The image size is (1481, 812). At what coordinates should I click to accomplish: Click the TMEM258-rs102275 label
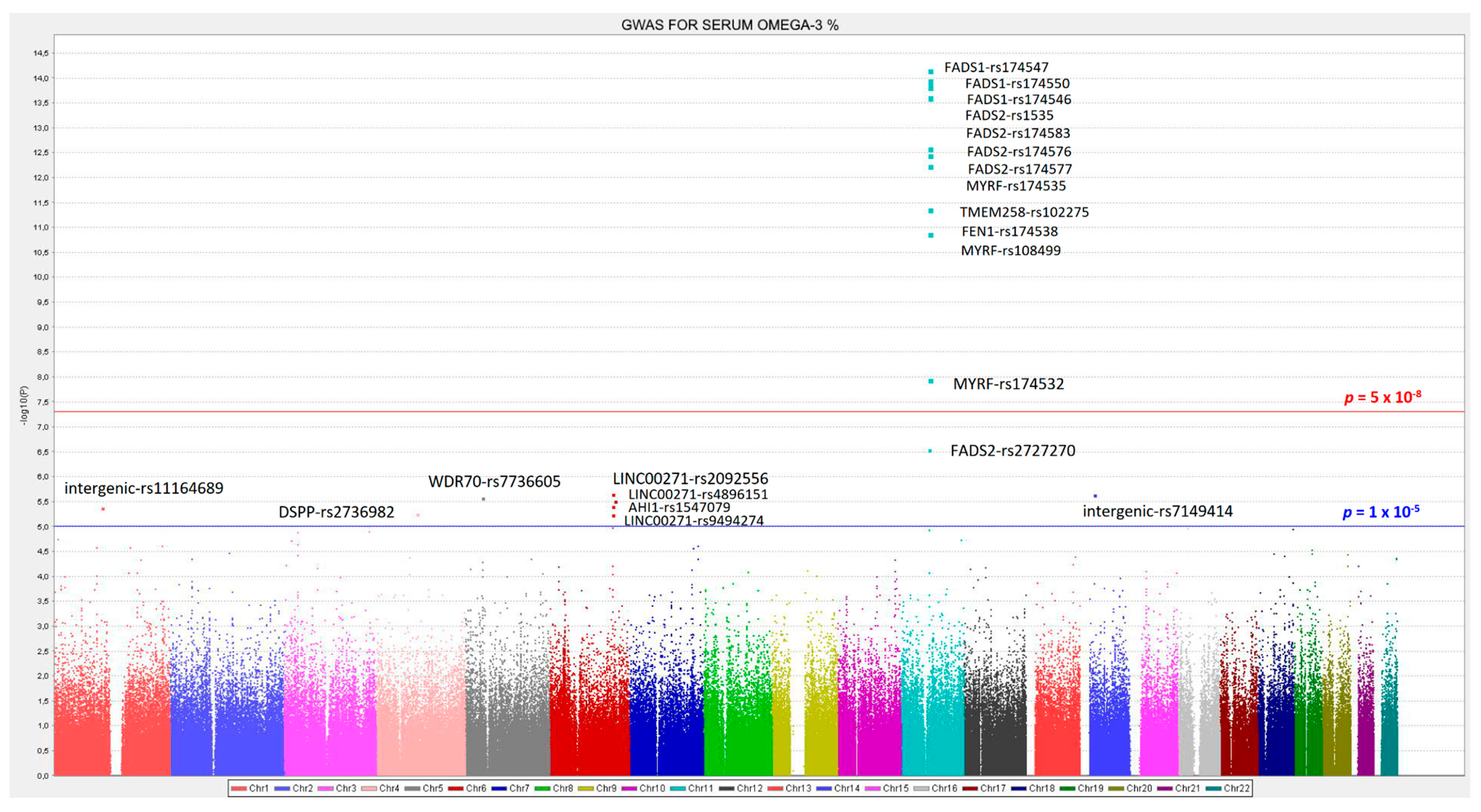[1024, 212]
